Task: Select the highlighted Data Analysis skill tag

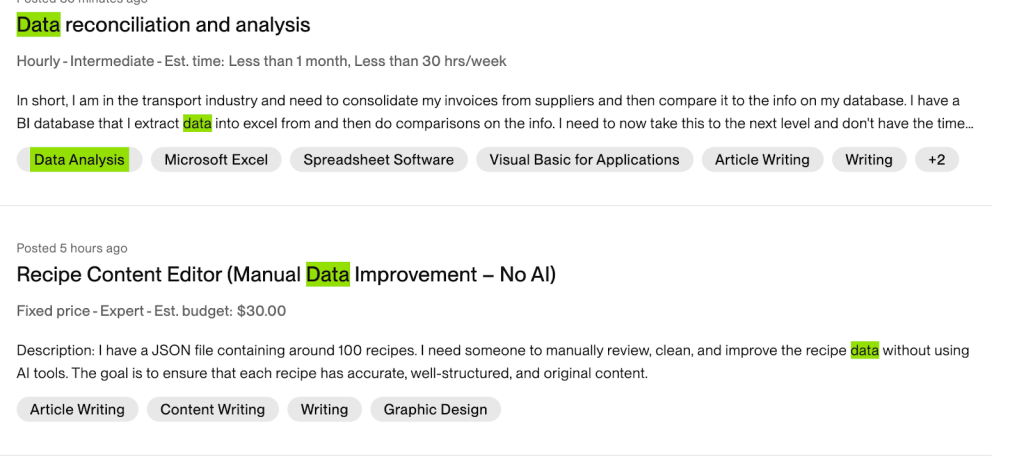Action: tap(79, 160)
